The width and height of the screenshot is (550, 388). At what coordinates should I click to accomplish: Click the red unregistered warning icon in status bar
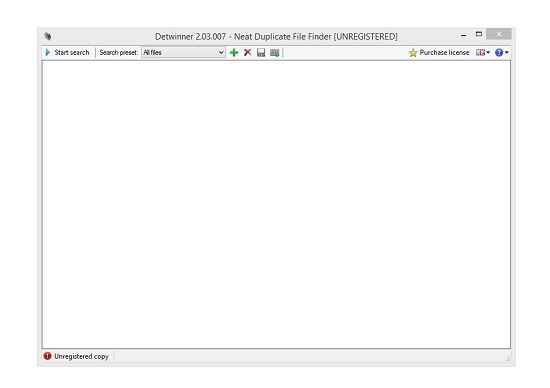(x=47, y=356)
